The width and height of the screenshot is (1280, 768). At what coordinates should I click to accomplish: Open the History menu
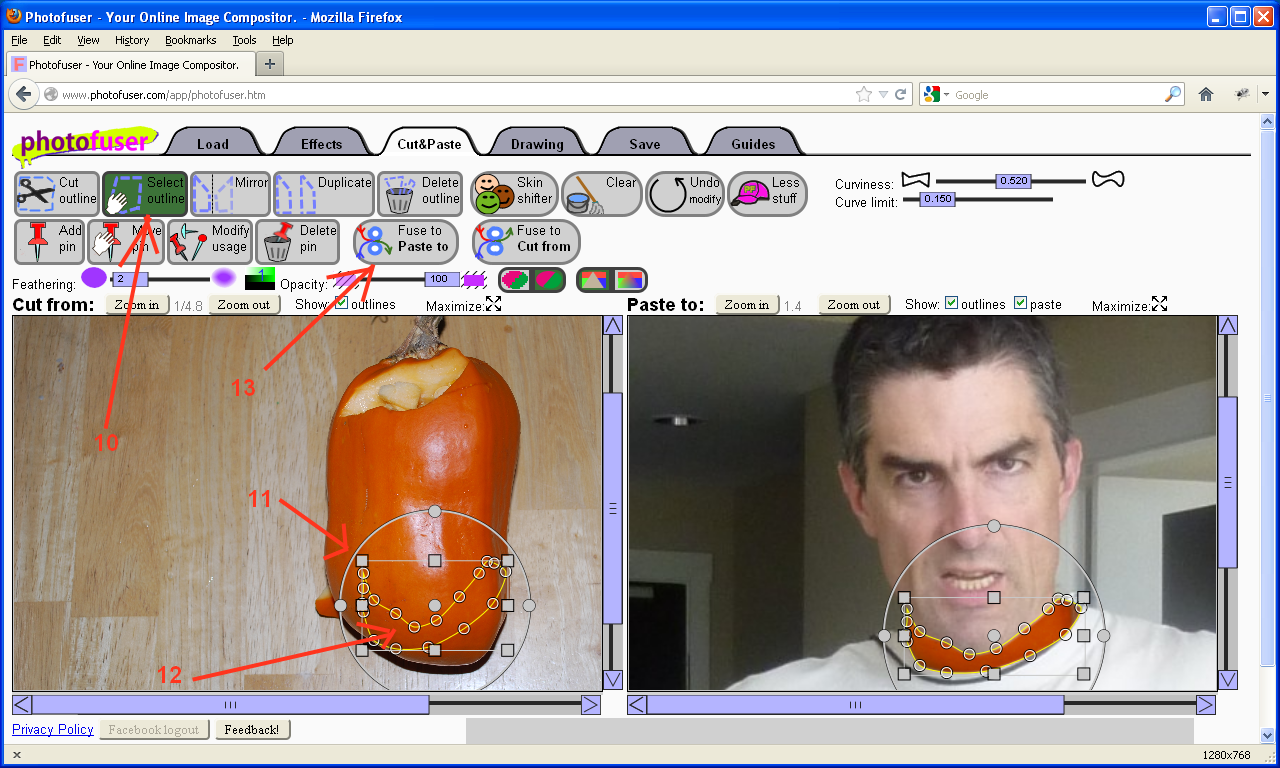pos(132,40)
